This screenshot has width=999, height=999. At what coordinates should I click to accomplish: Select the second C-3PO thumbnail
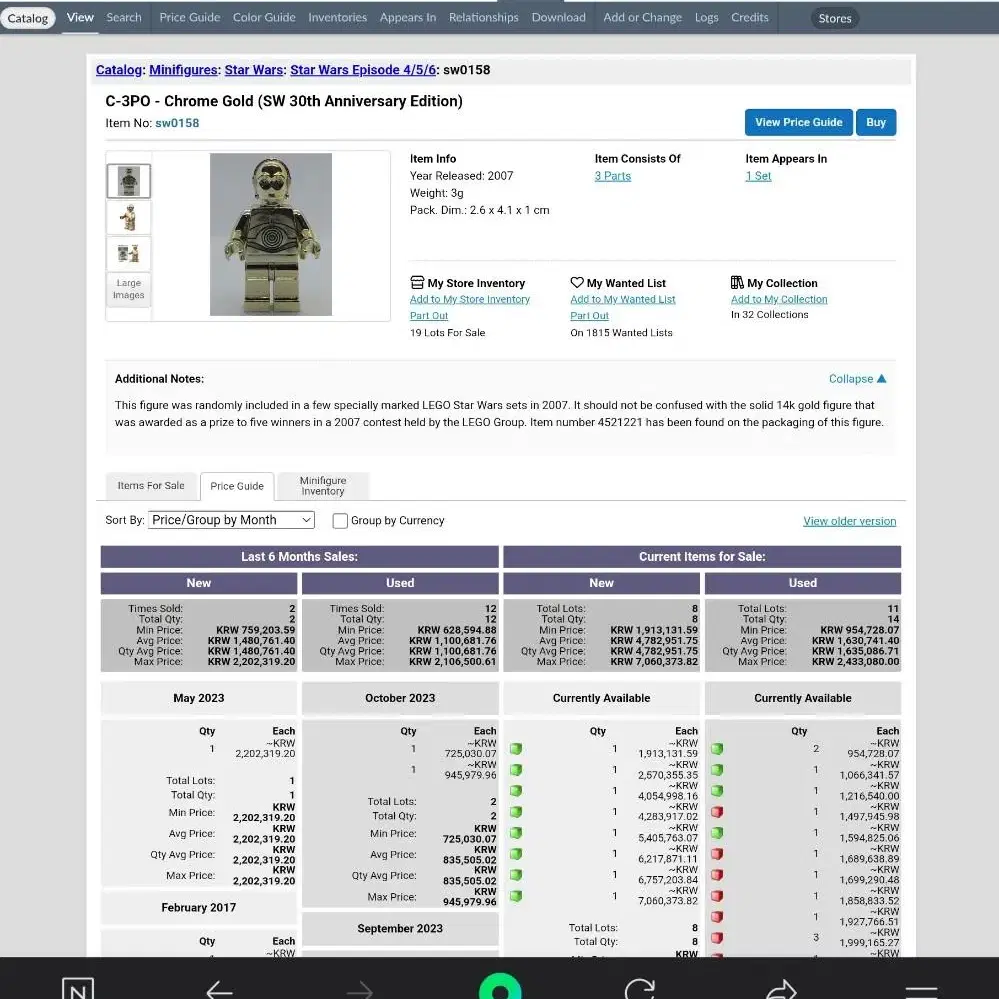129,217
